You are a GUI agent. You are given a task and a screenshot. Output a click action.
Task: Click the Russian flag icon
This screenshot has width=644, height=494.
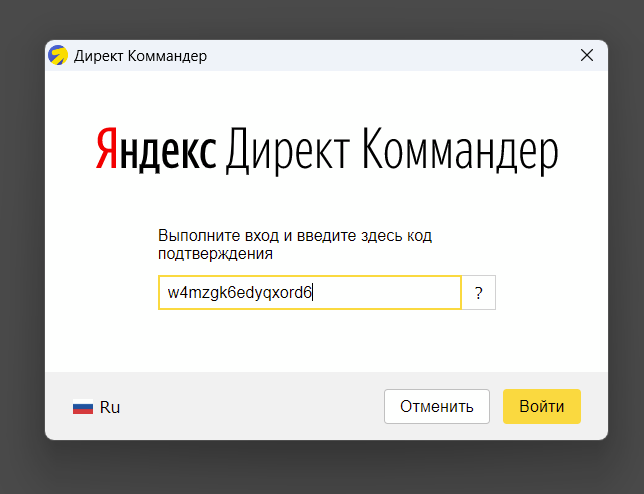coord(83,407)
